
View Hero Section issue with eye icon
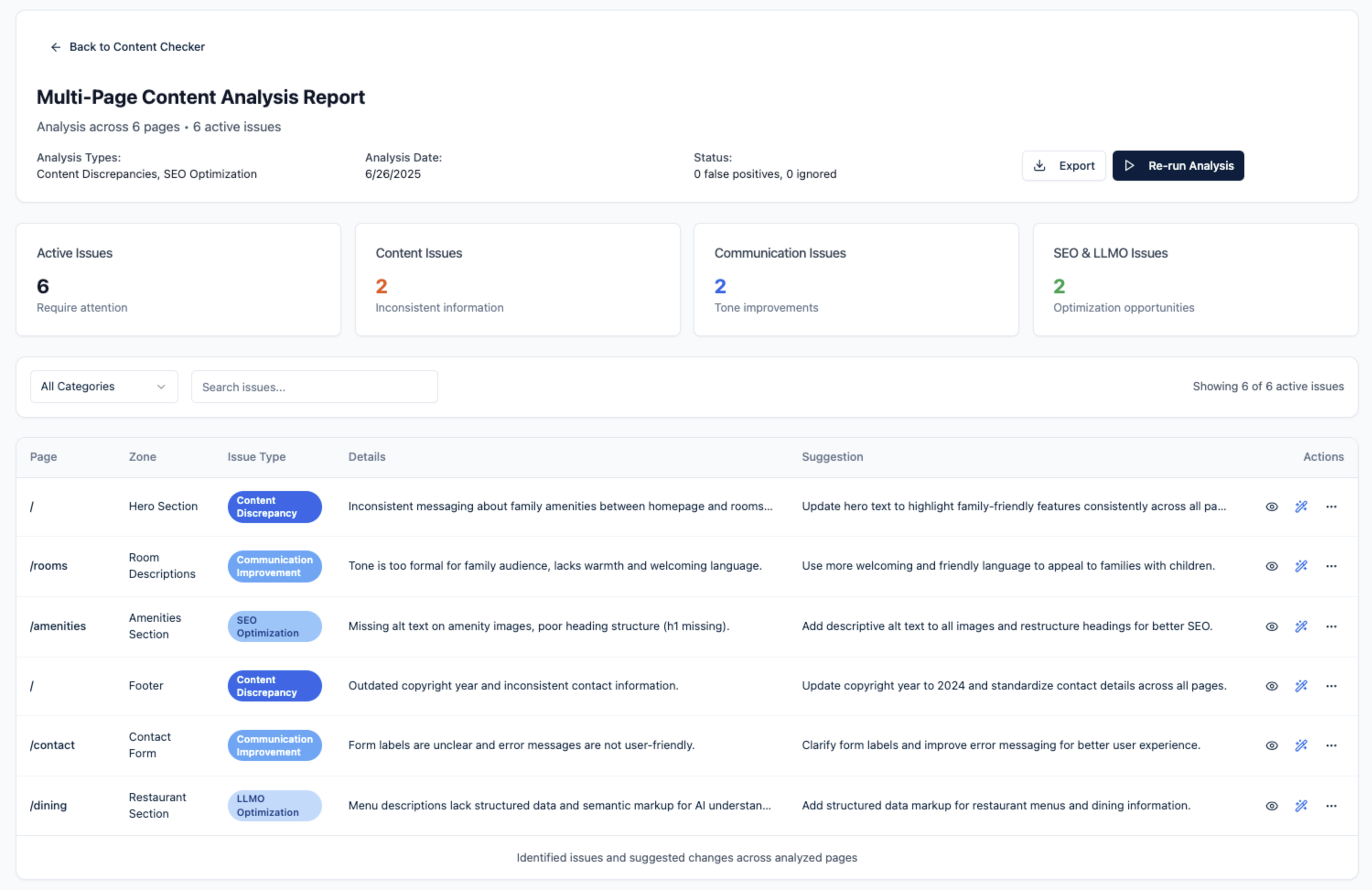1272,507
